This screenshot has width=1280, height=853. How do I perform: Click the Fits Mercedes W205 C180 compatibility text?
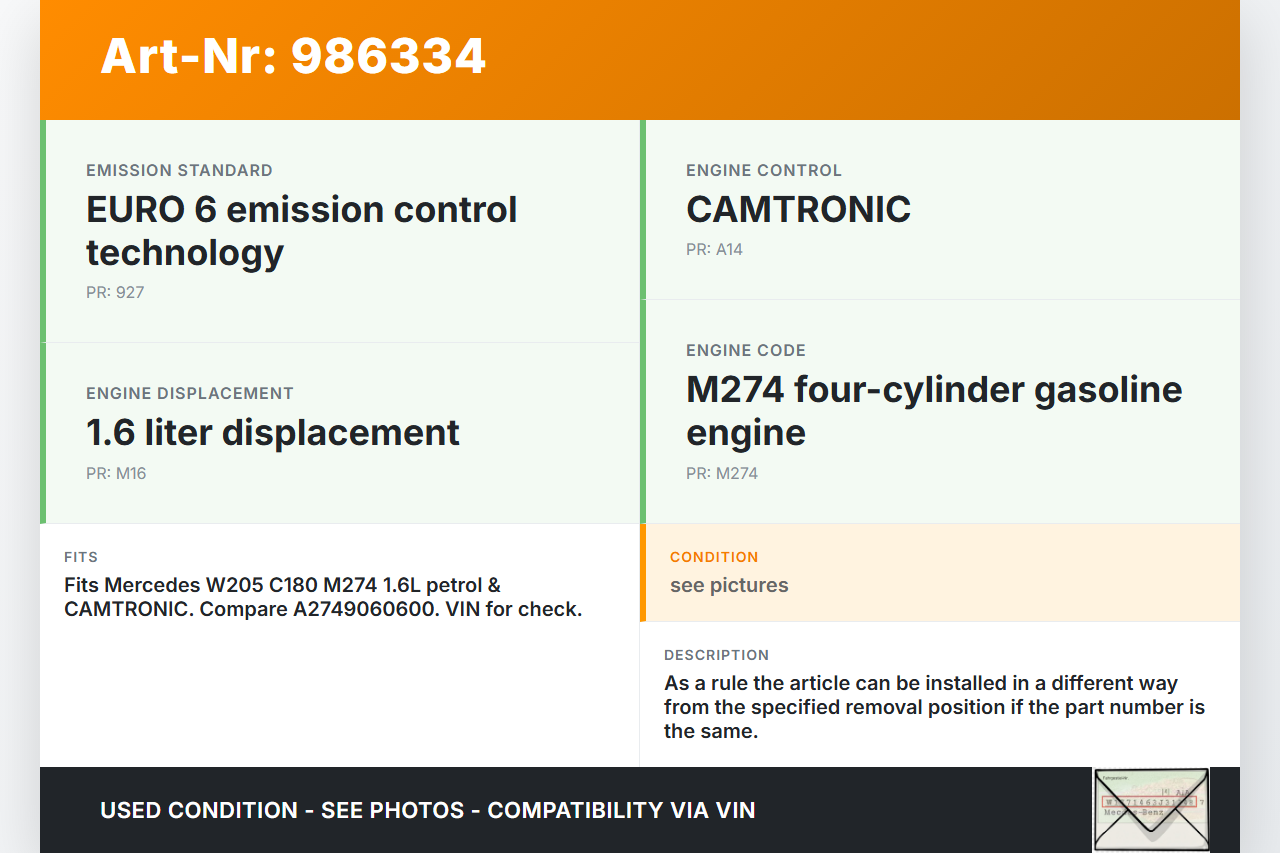click(x=322, y=597)
